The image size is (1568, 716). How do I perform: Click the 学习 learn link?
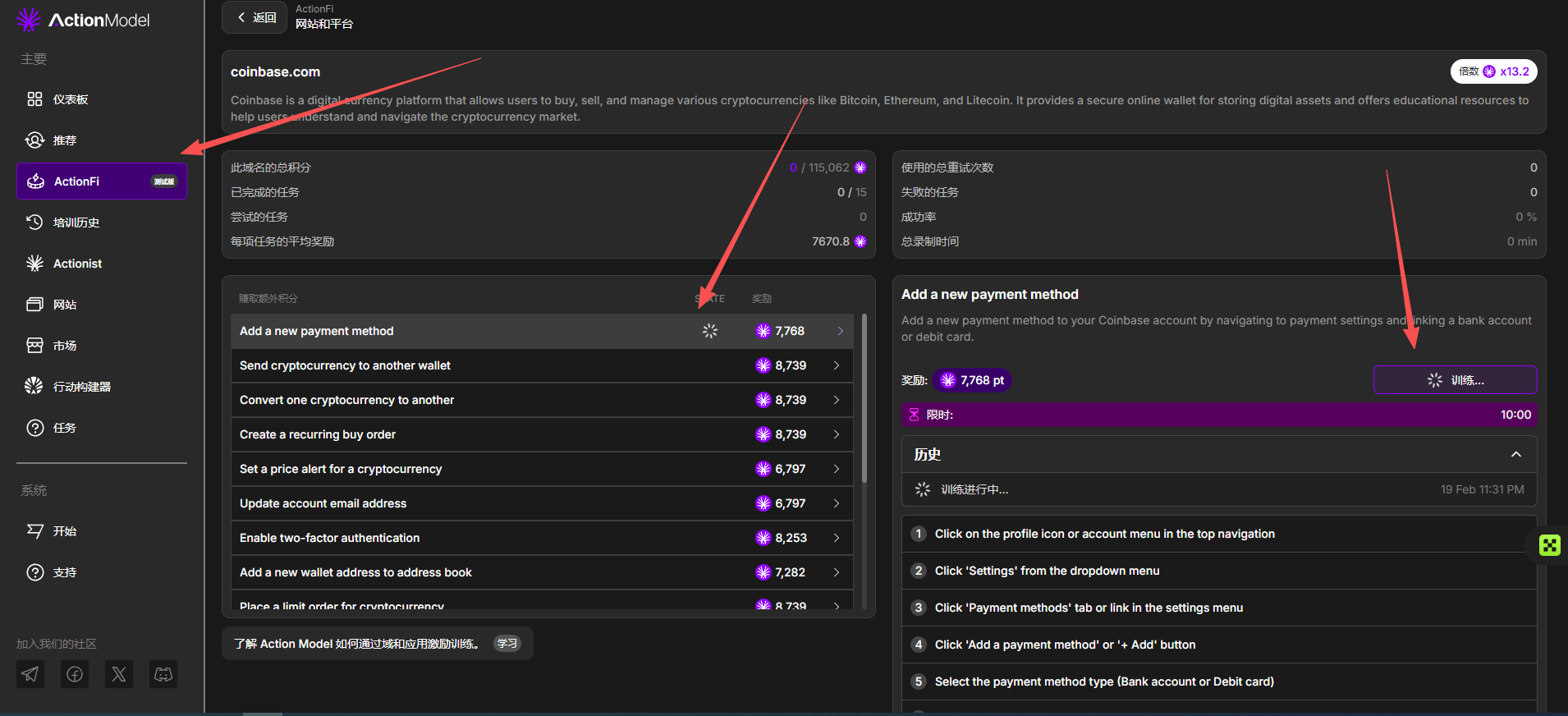[507, 644]
